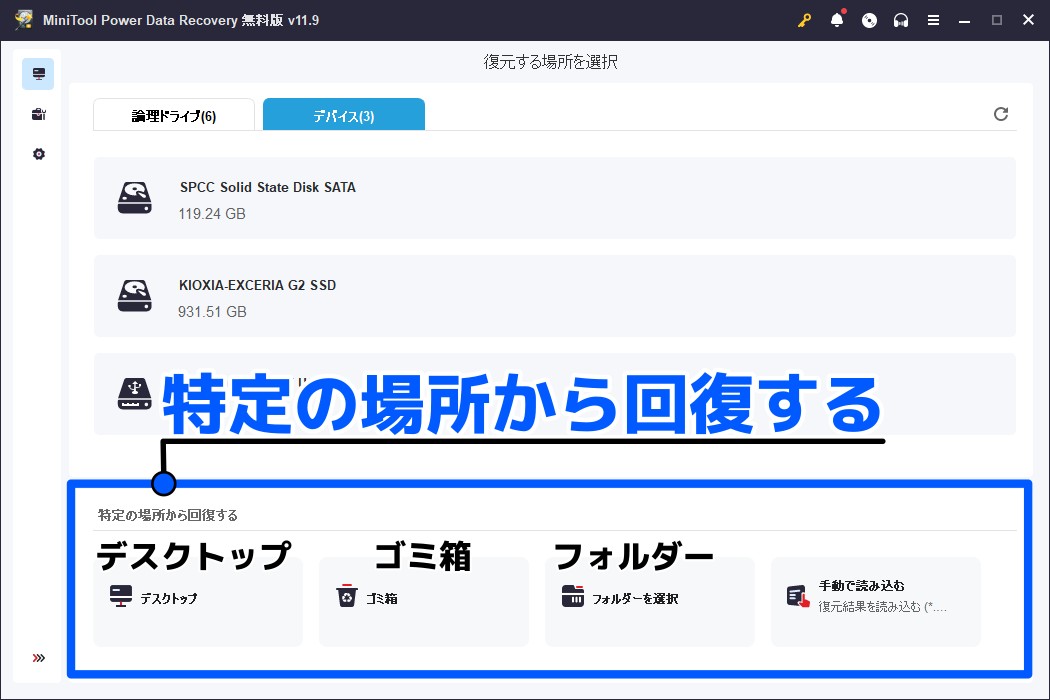This screenshot has height=700, width=1050.
Task: Select the data recovery monitor icon in sidebar
Action: [38, 73]
